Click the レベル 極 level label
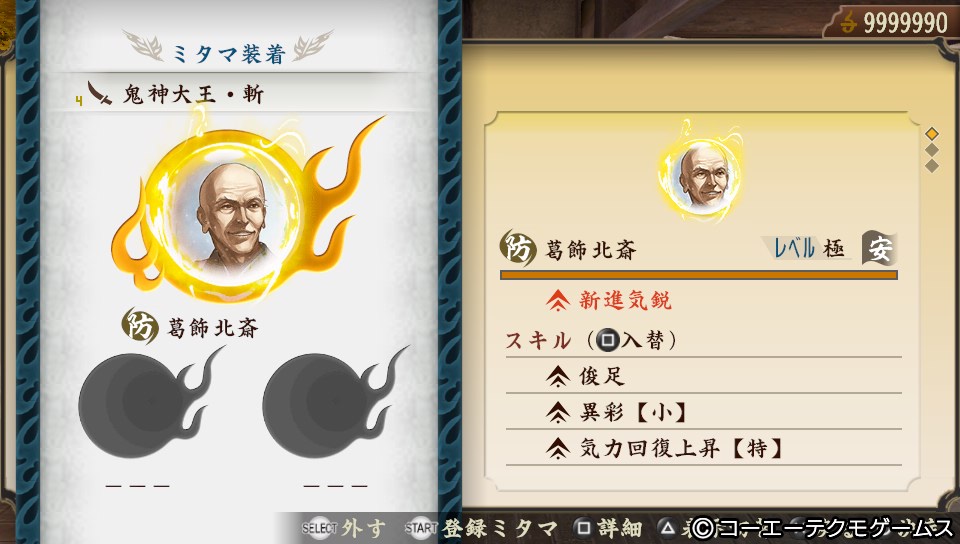 click(809, 248)
